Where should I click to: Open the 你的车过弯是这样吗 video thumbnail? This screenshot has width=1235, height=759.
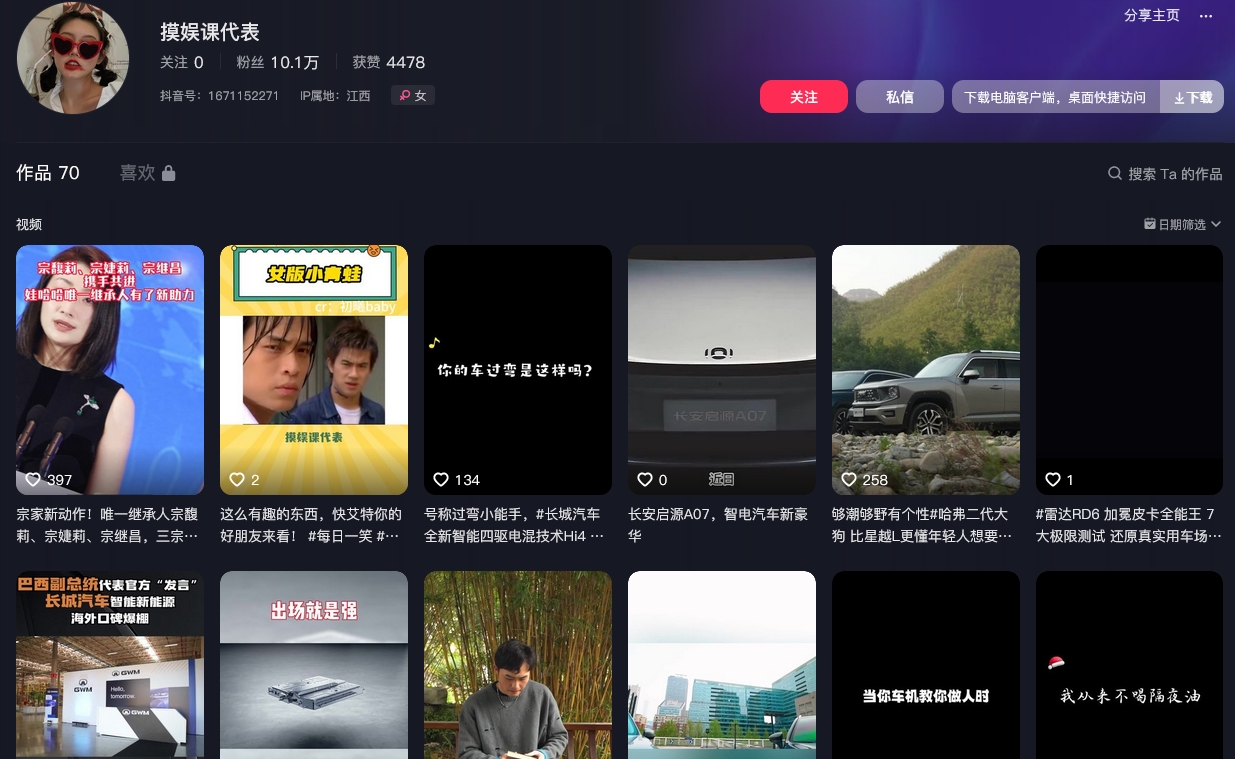coord(518,370)
